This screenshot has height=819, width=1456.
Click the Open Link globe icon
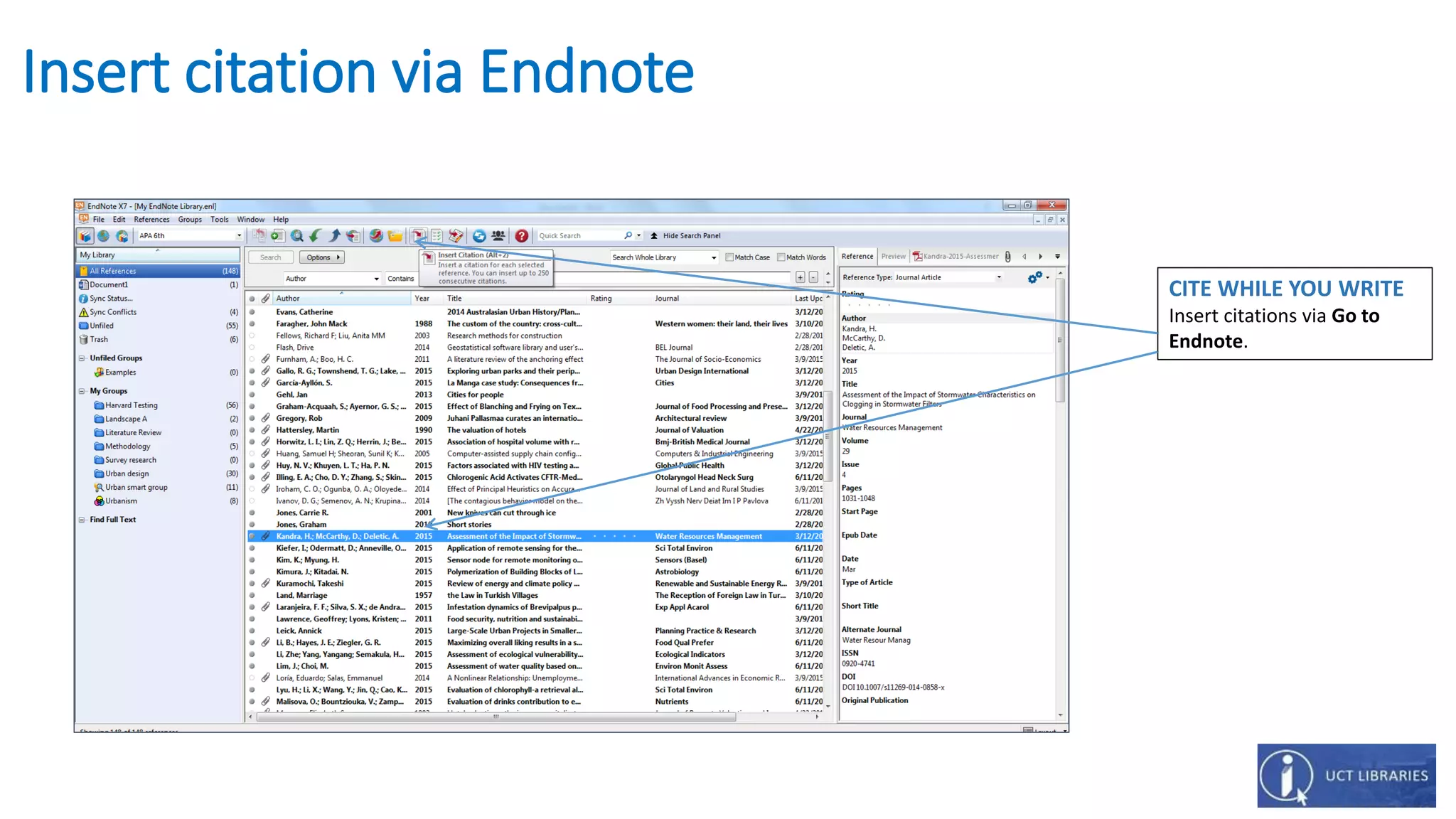tap(376, 236)
